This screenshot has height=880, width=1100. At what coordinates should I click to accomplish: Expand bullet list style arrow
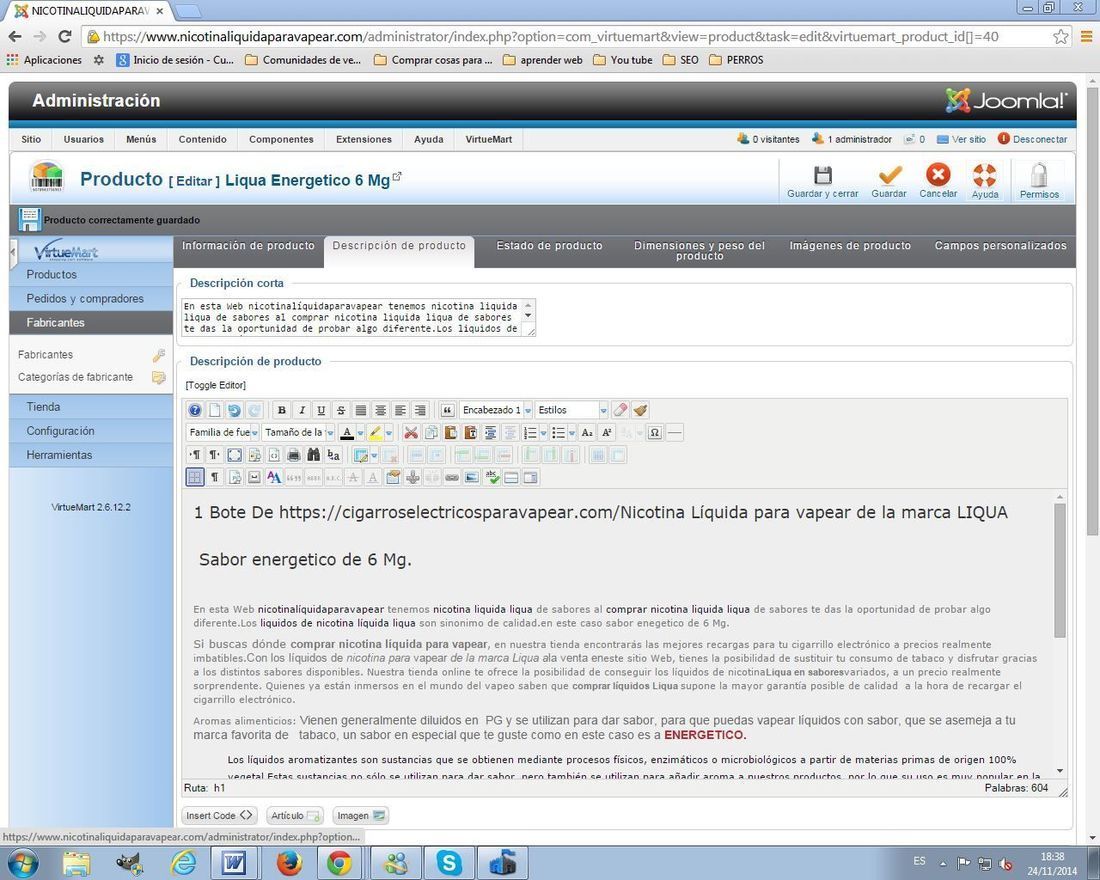pyautogui.click(x=572, y=433)
